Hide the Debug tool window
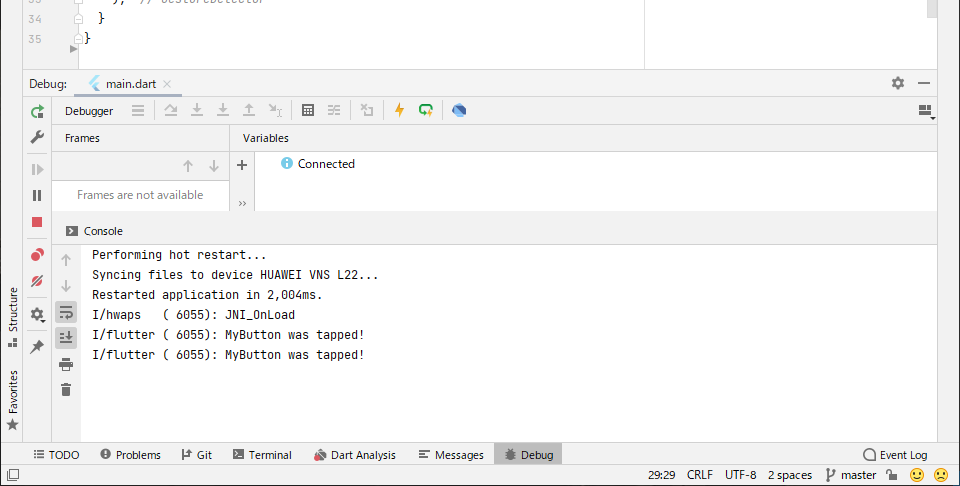 pos(924,83)
